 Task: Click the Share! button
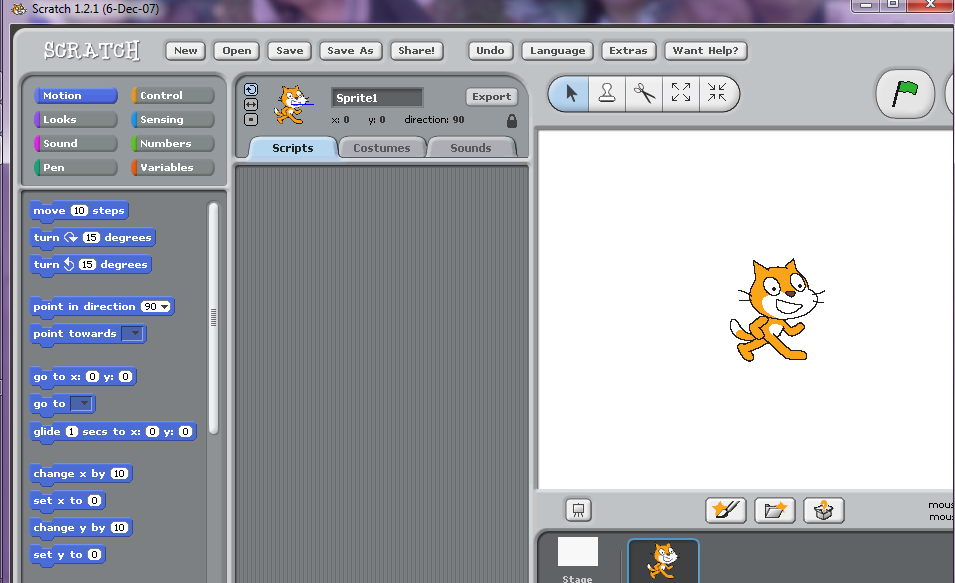point(417,50)
